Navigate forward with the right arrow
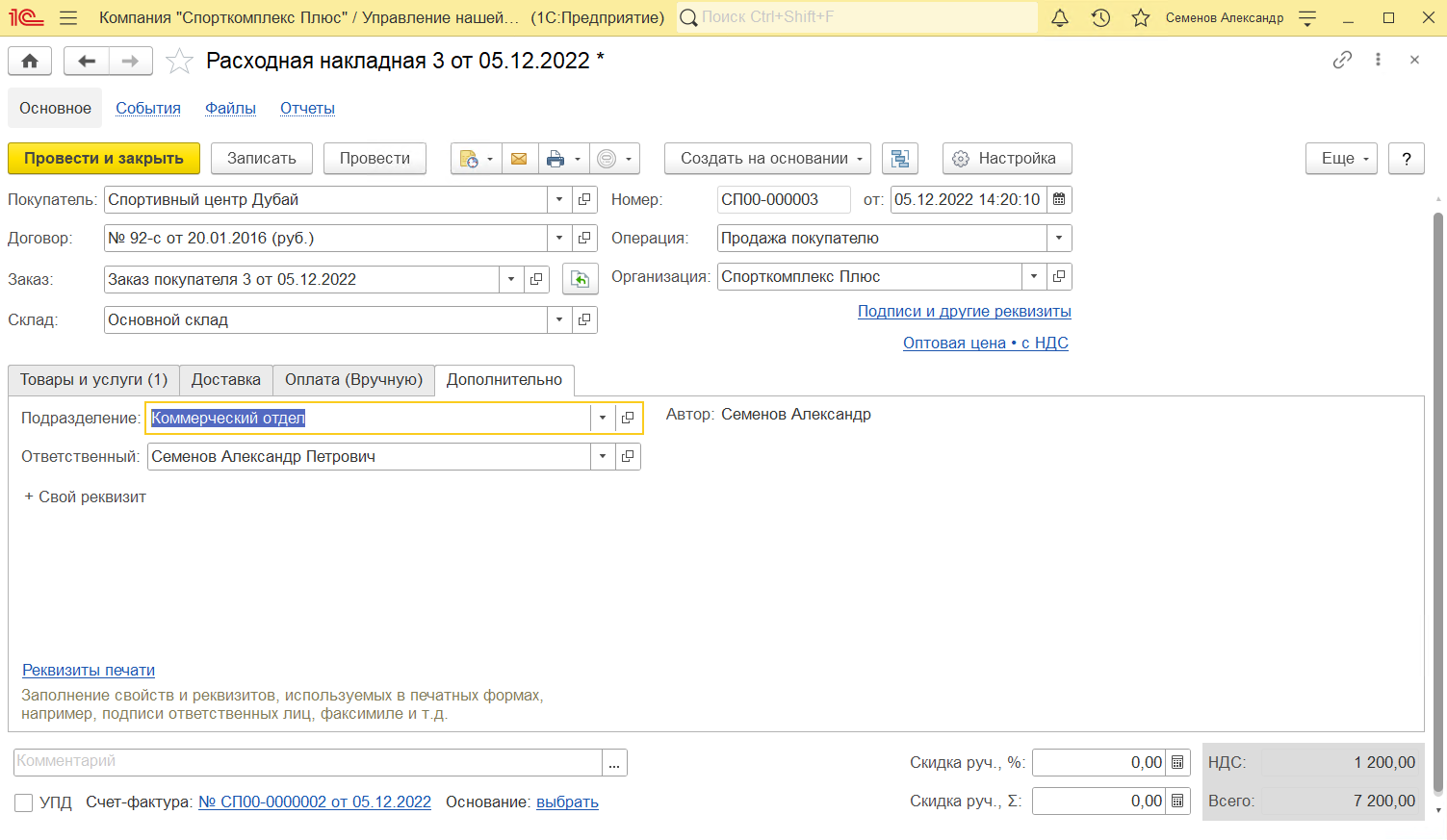The height and width of the screenshot is (840, 1447). pos(130,61)
